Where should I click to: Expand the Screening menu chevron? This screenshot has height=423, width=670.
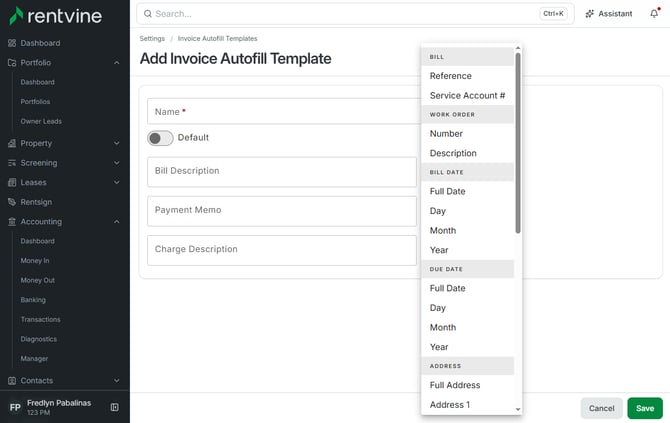point(117,163)
